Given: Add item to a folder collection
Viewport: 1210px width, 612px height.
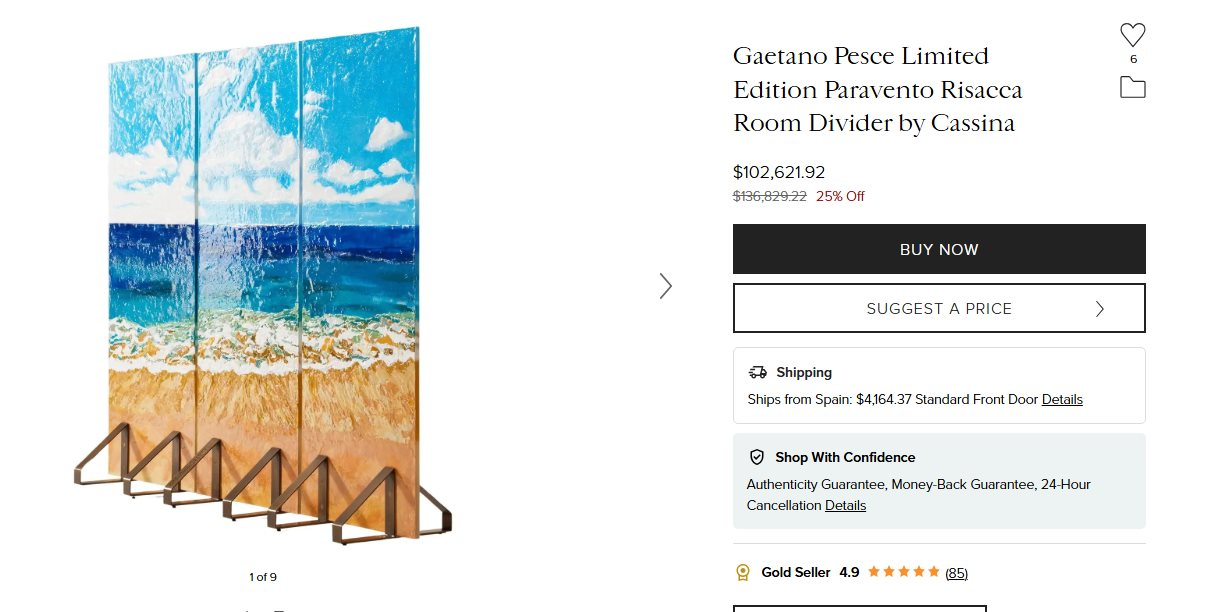Looking at the screenshot, I should [x=1132, y=88].
